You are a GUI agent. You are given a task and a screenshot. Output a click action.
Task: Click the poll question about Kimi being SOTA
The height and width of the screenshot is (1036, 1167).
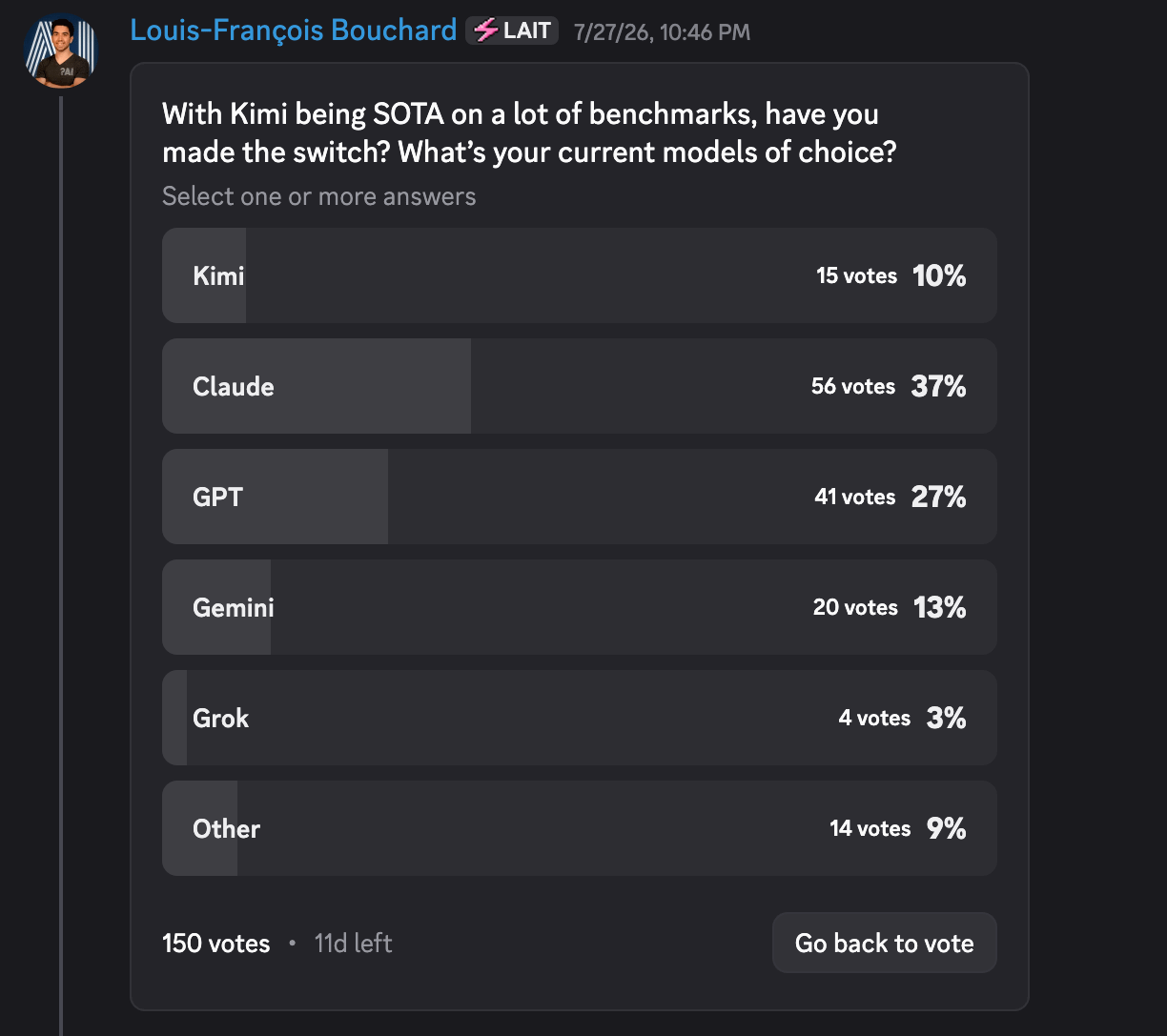530,132
